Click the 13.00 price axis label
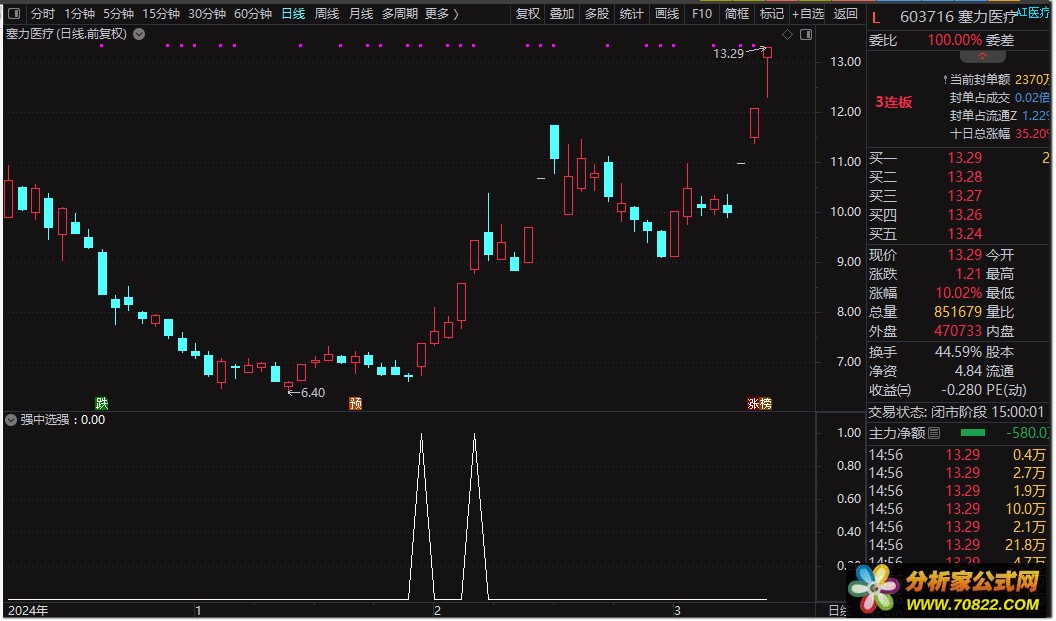This screenshot has height=621, width=1056. [845, 61]
